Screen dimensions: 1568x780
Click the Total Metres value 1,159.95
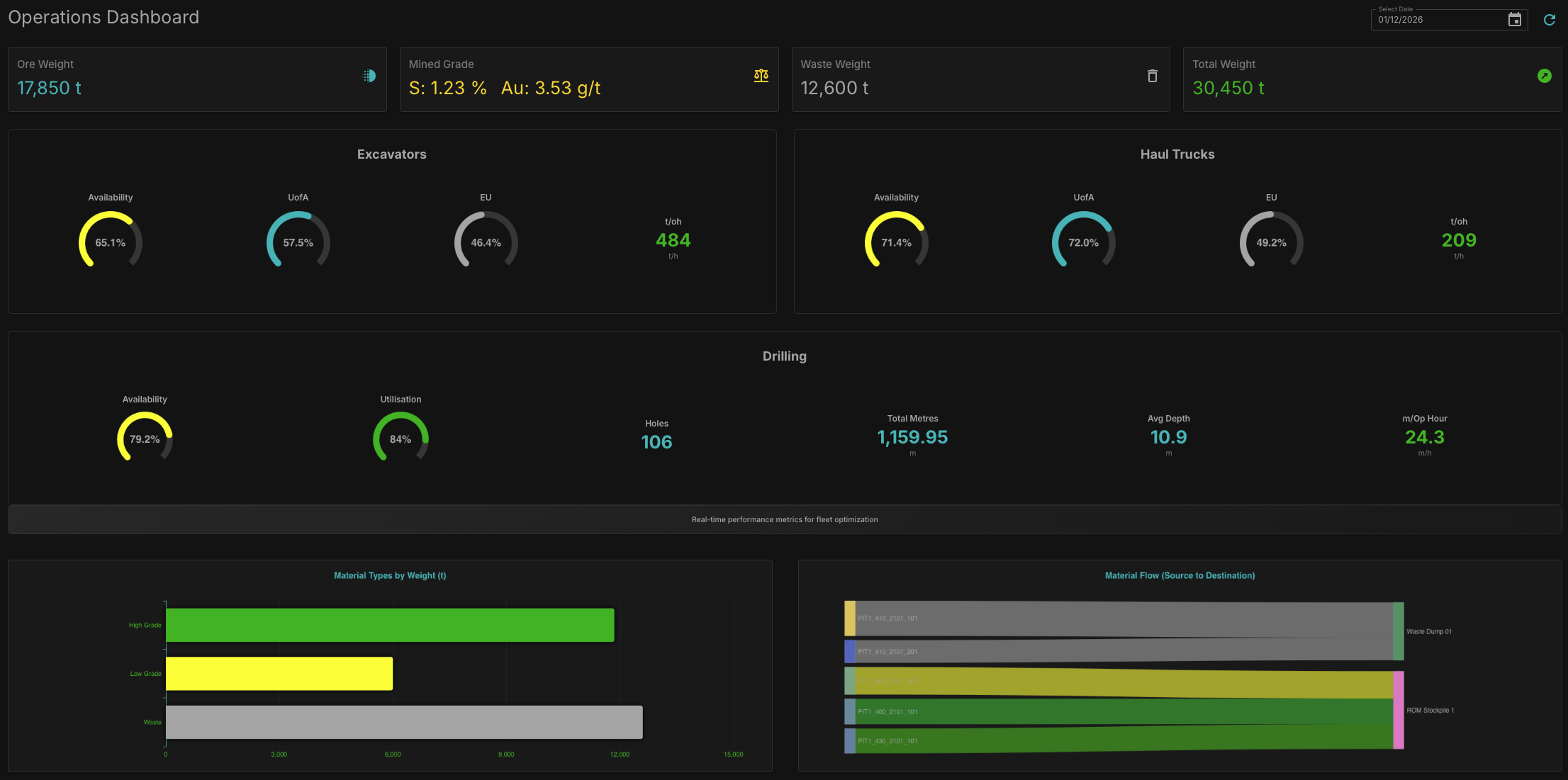coord(912,437)
